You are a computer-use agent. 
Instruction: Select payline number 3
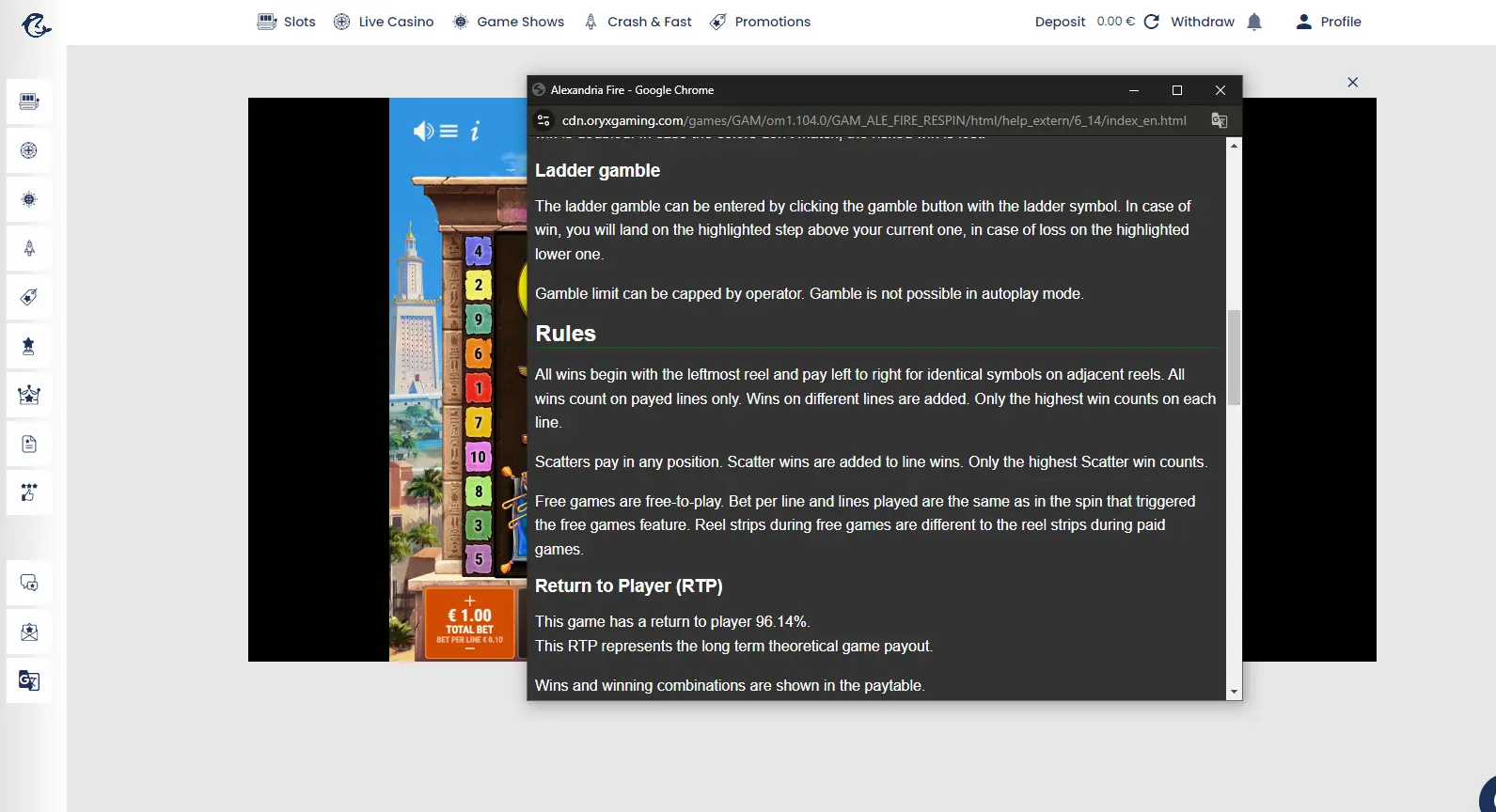pos(479,525)
